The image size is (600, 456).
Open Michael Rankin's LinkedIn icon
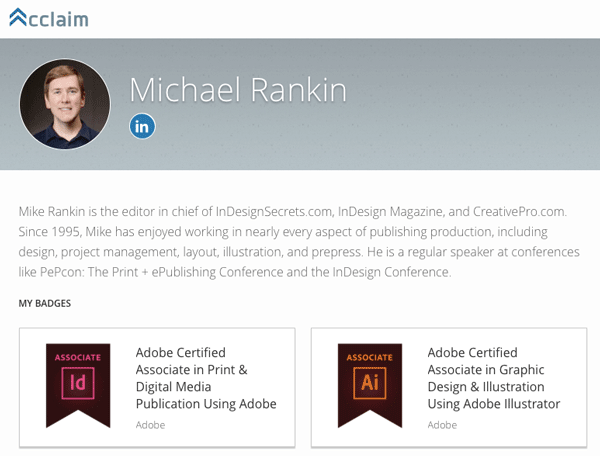pyautogui.click(x=142, y=126)
